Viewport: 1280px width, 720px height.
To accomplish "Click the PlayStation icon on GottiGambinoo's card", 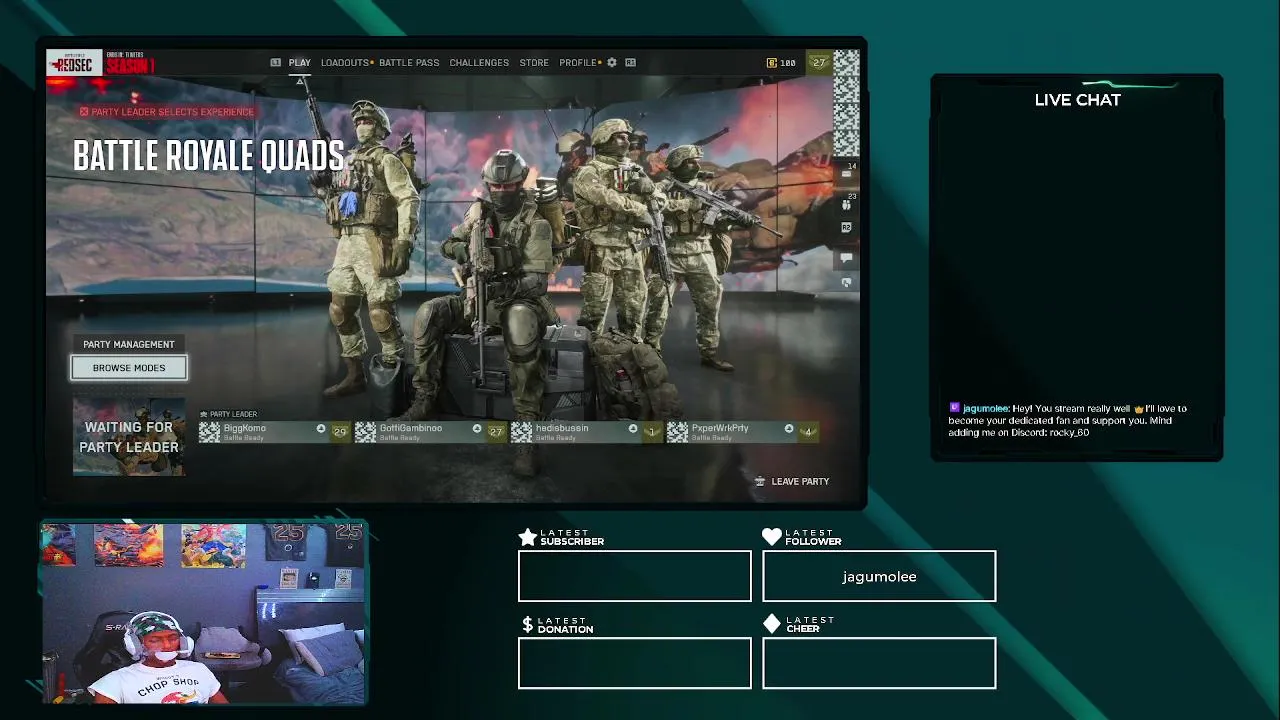I will (477, 429).
